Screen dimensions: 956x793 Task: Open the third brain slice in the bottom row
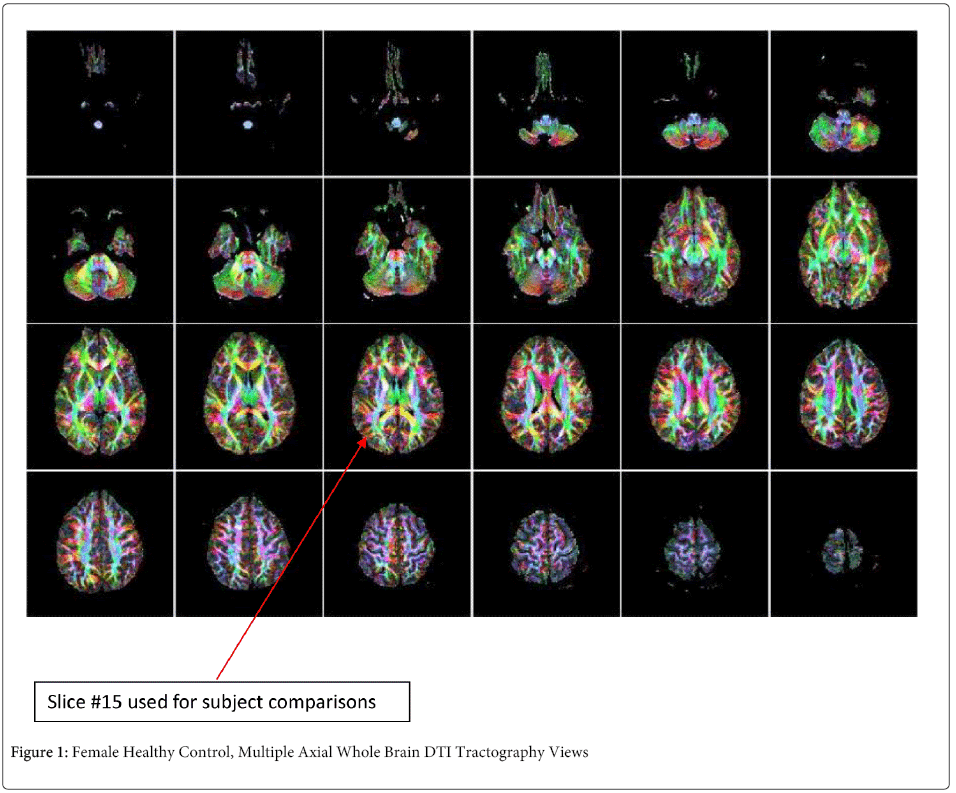pos(397,543)
